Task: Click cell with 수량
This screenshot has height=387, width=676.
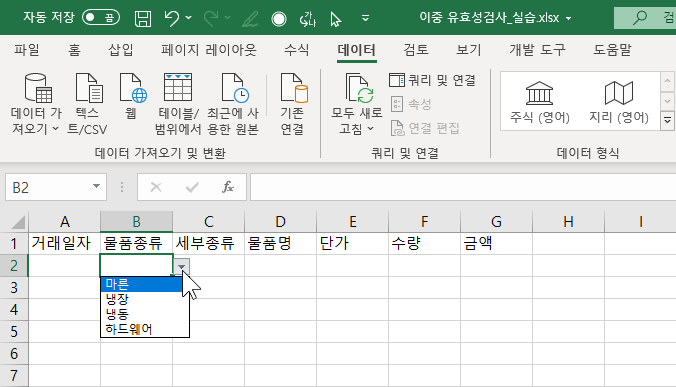Action: [x=424, y=243]
